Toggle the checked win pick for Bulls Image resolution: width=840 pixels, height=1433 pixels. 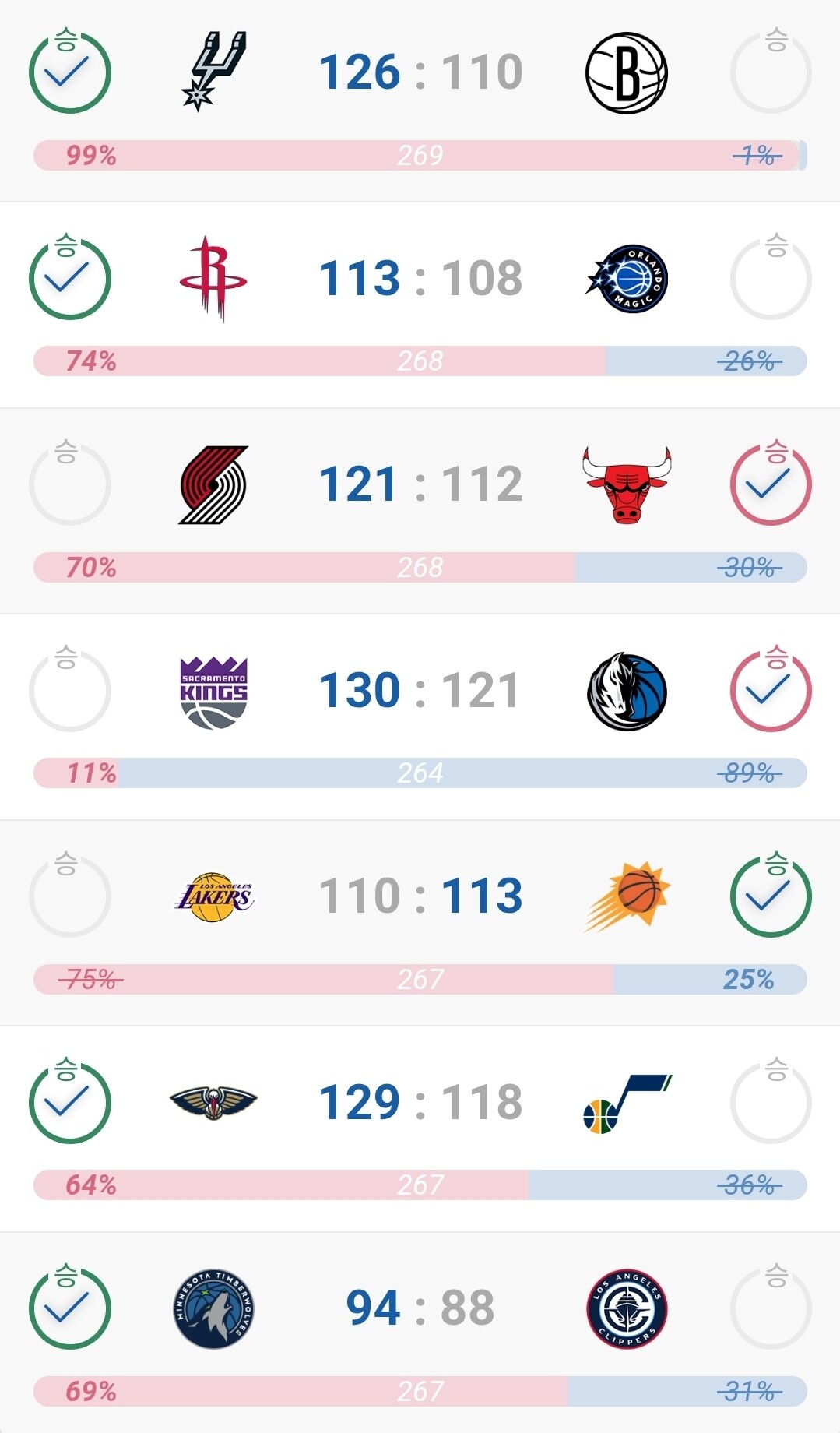(771, 483)
